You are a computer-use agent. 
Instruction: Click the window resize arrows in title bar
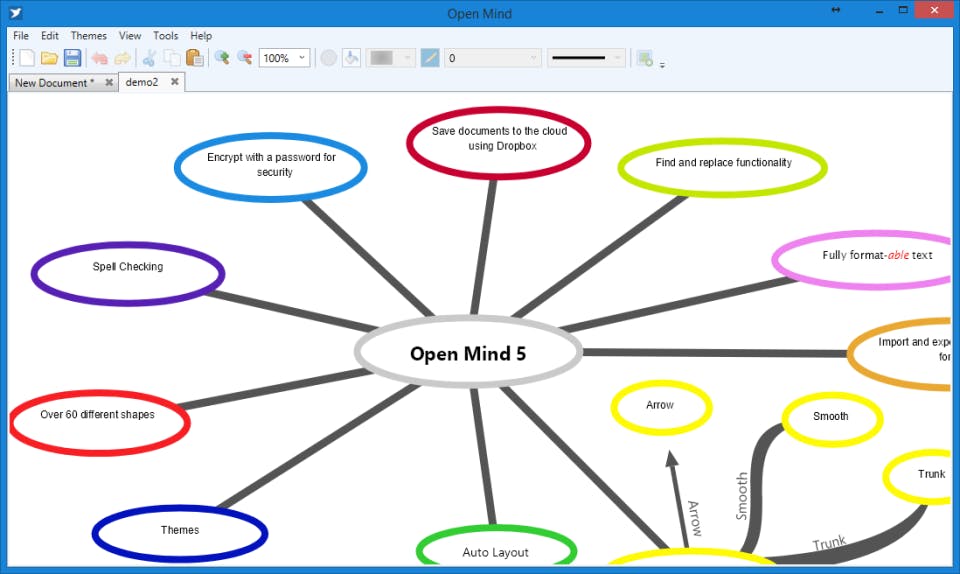(x=836, y=10)
